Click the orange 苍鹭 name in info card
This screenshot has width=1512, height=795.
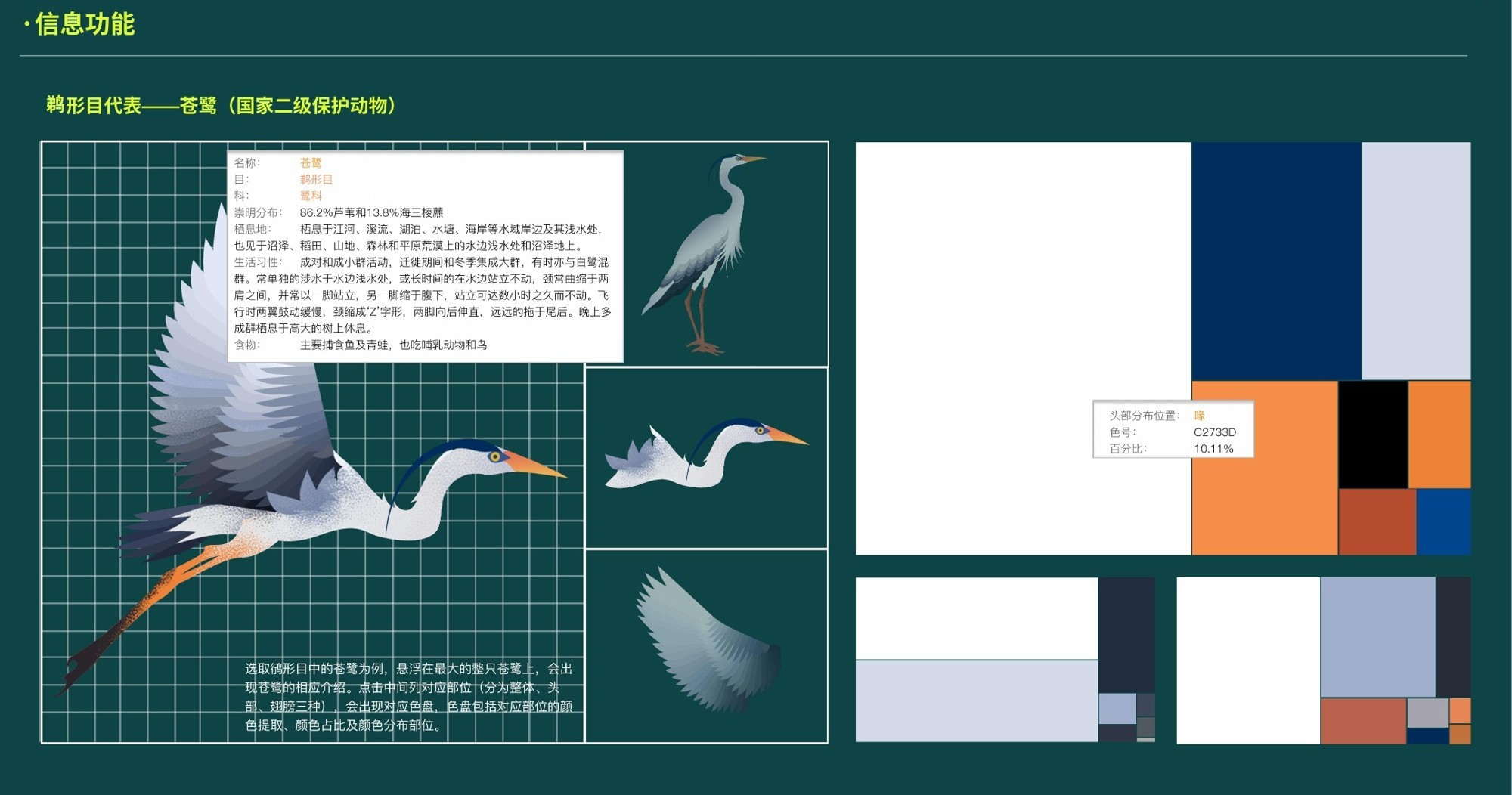pos(311,163)
